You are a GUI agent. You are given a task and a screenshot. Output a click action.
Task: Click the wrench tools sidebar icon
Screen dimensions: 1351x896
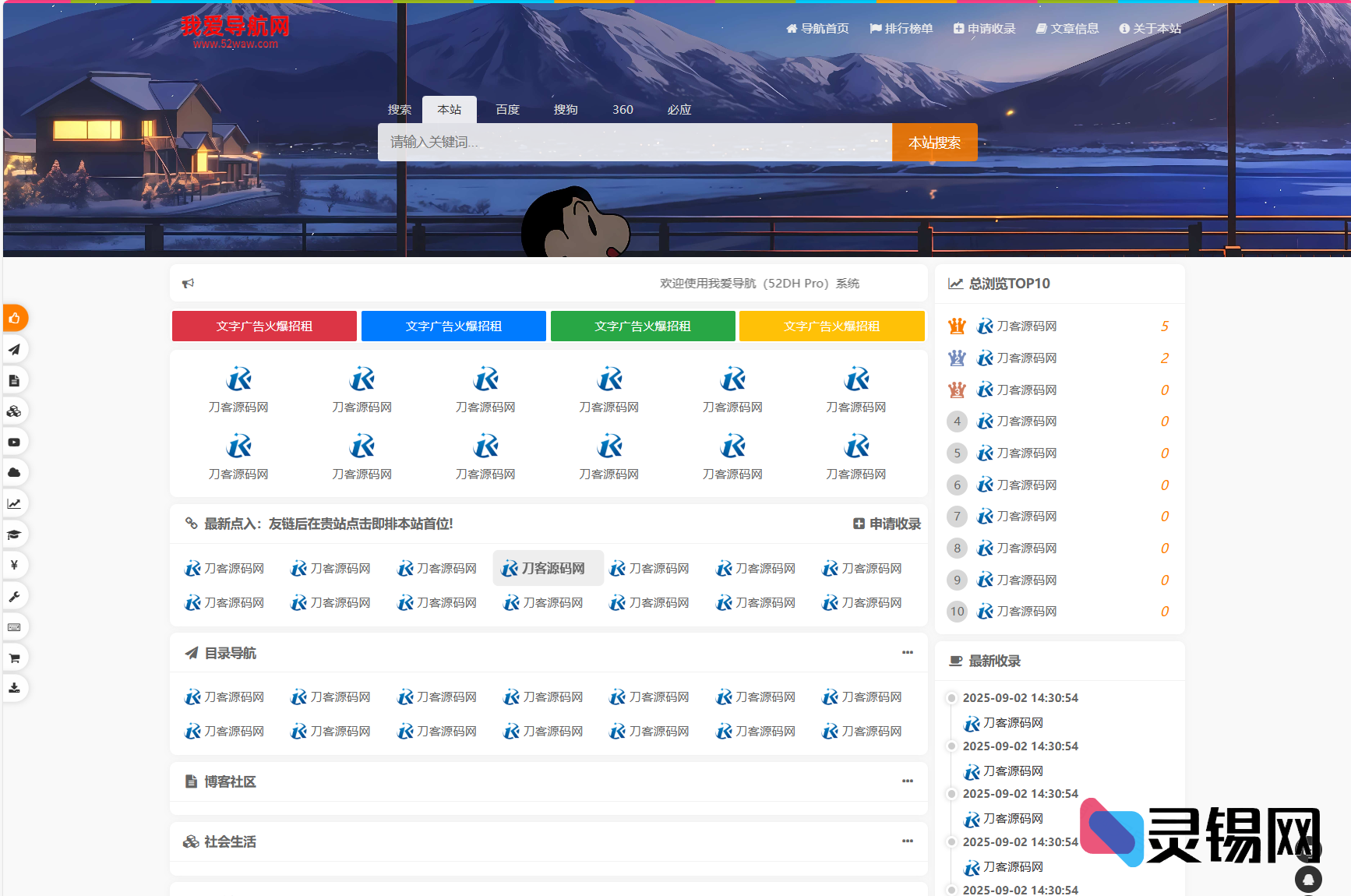coord(14,596)
